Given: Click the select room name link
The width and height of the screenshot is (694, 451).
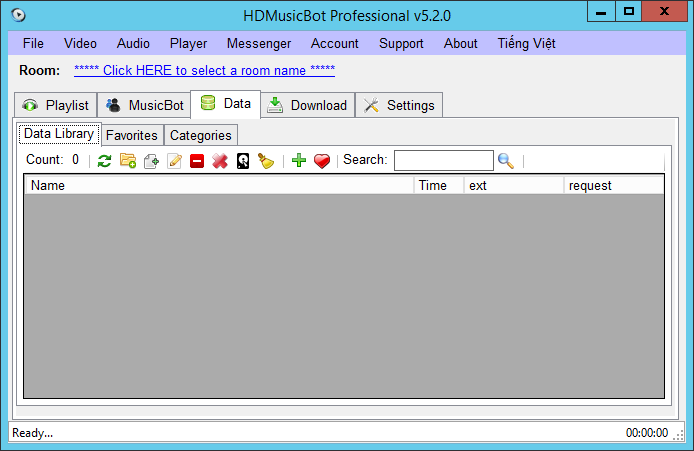Looking at the screenshot, I should click(x=204, y=70).
